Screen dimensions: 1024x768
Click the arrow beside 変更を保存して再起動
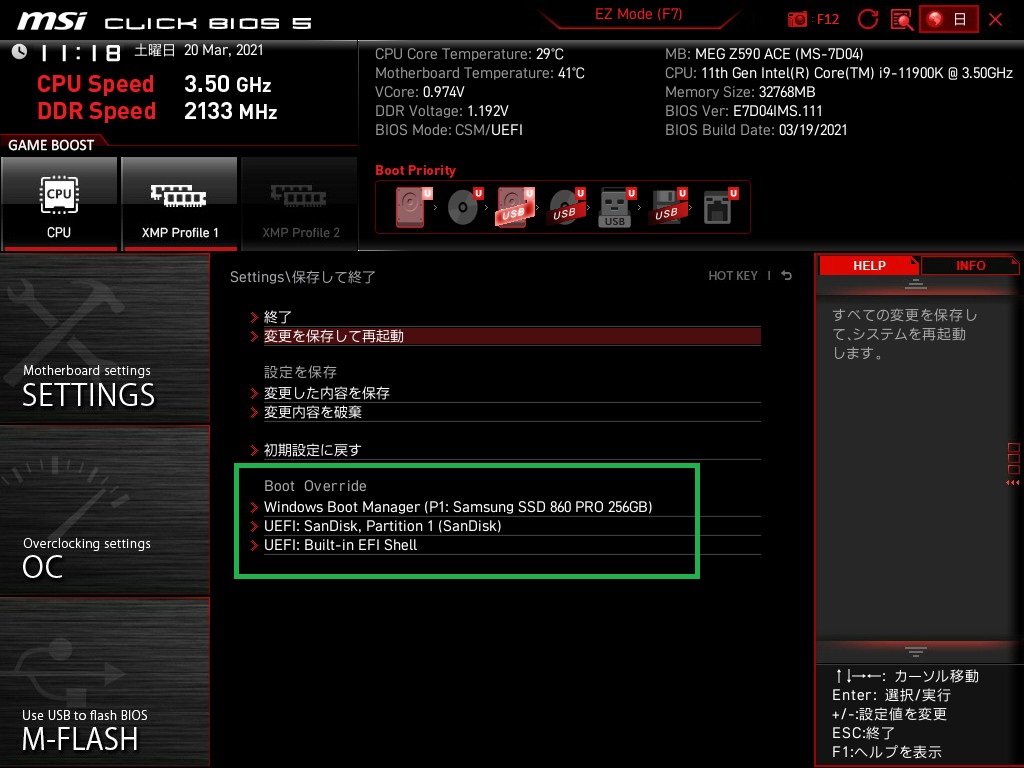click(x=254, y=336)
